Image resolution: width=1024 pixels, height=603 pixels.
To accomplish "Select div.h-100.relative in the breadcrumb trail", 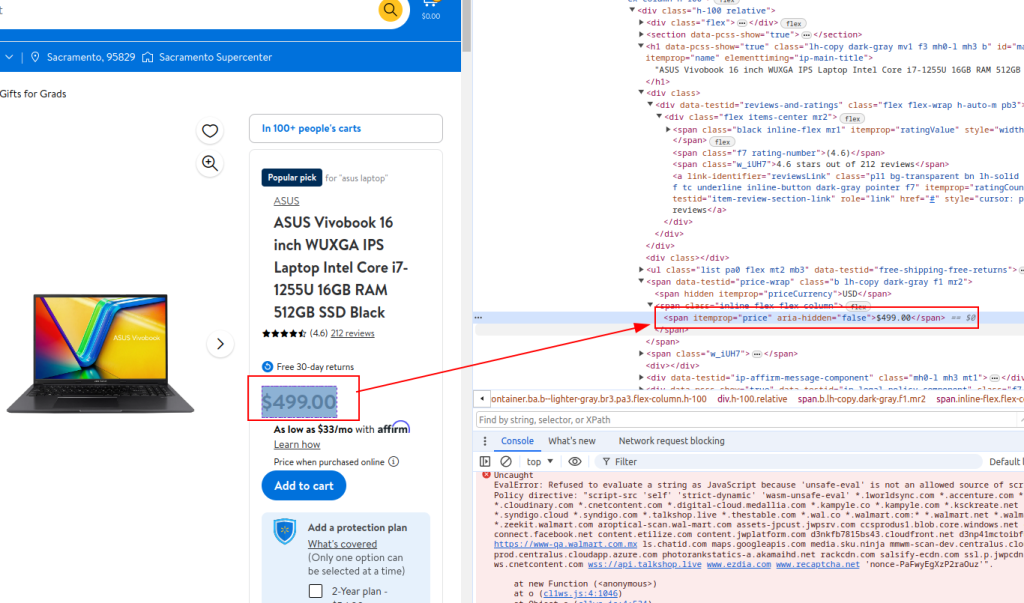I will click(752, 399).
